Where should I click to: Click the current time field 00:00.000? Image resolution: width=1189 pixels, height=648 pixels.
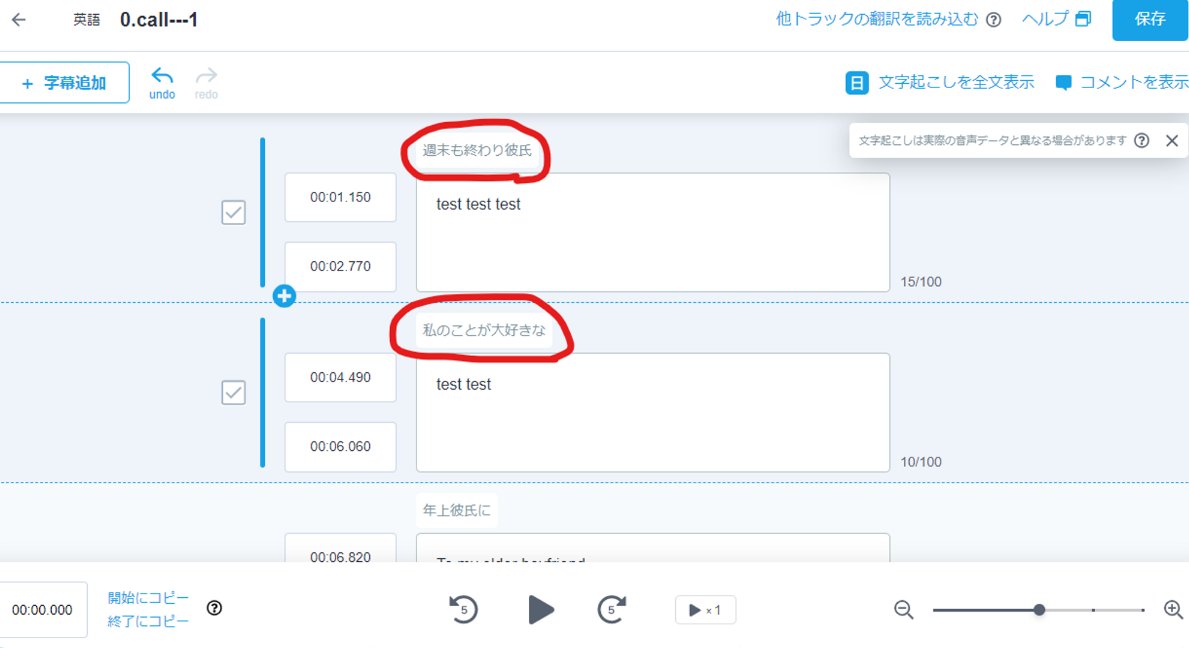pyautogui.click(x=42, y=610)
